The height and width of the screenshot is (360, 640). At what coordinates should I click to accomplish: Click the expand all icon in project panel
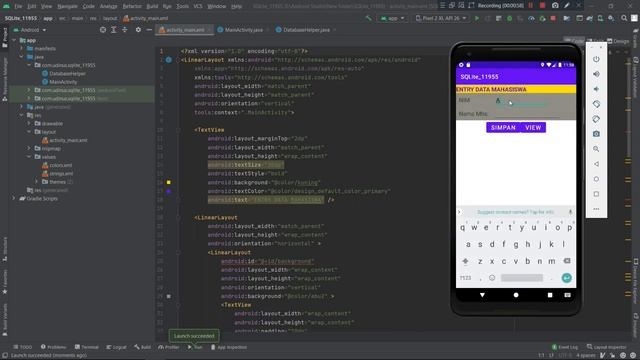tap(114, 30)
